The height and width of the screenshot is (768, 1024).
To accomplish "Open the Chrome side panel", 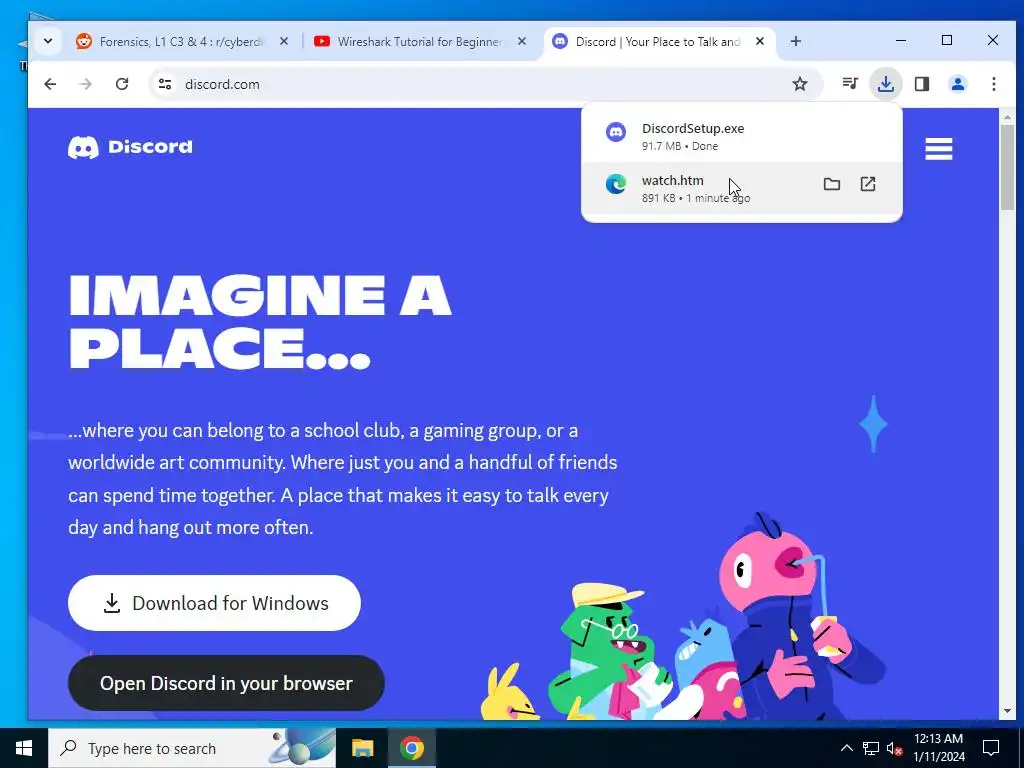I will pos(921,84).
